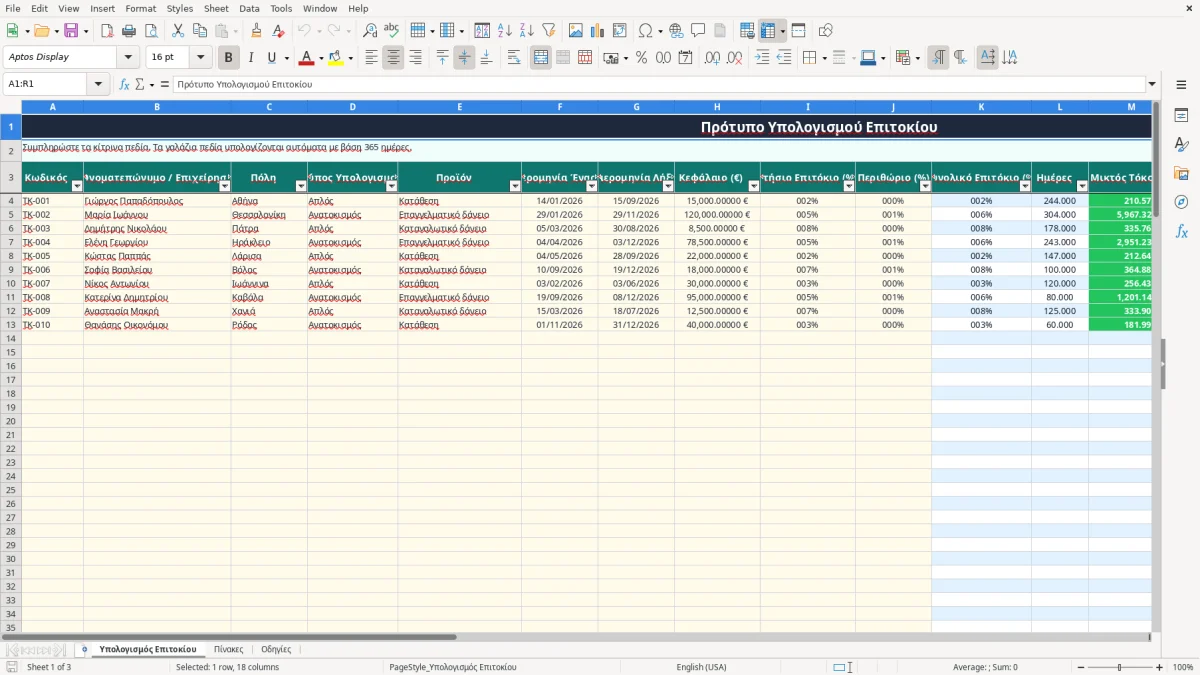Screen dimensions: 1200x675
Task: Open the filter dropdown on the Προϊόν column
Action: pyautogui.click(x=515, y=186)
